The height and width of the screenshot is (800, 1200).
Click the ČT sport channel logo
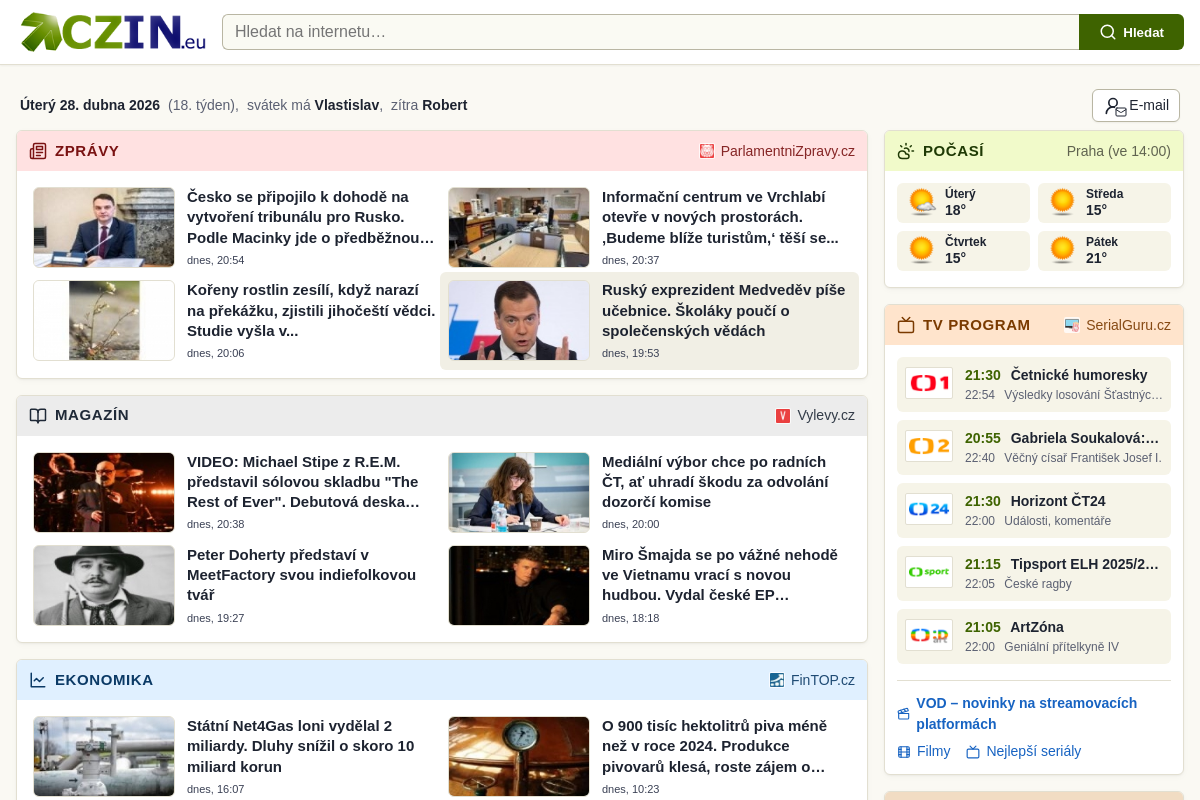929,572
